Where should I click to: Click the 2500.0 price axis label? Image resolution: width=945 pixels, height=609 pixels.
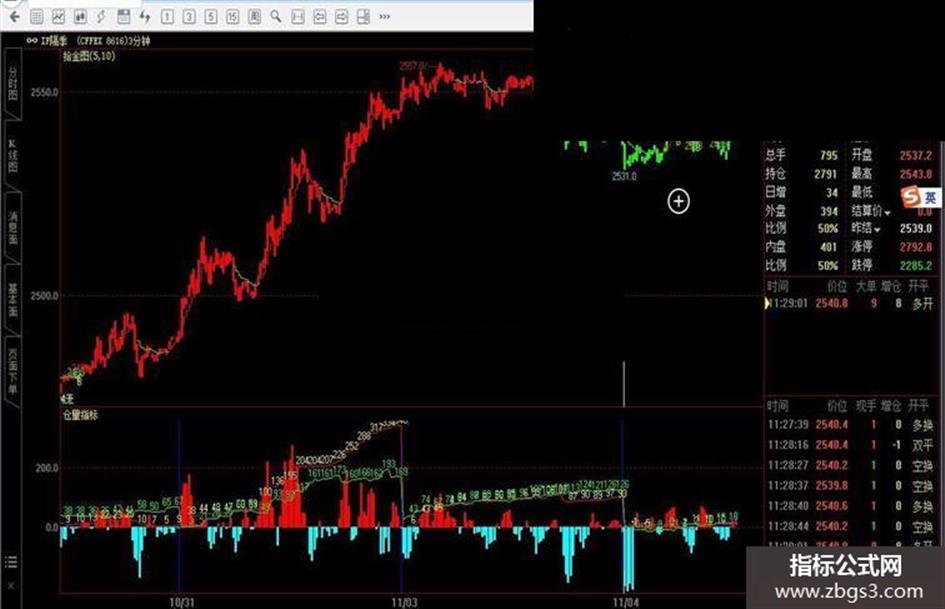pos(44,296)
